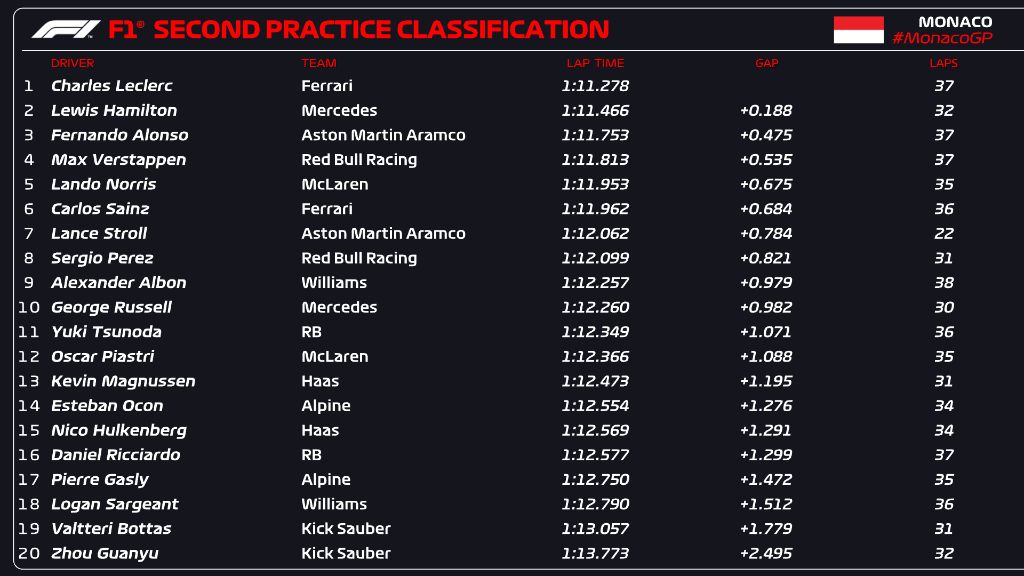Click Valtteri Bottas's gap of +1.779
1024x576 pixels.
[x=766, y=529]
